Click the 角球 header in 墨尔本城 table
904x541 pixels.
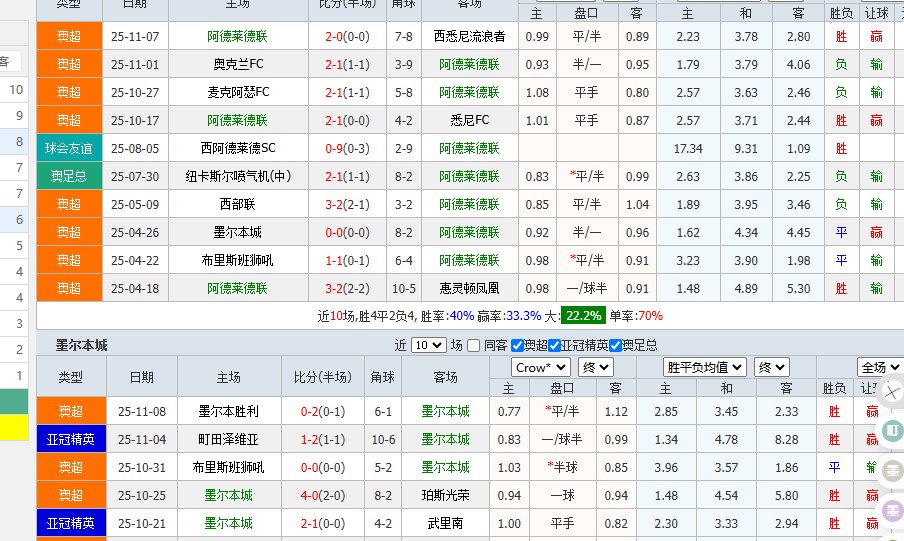383,377
